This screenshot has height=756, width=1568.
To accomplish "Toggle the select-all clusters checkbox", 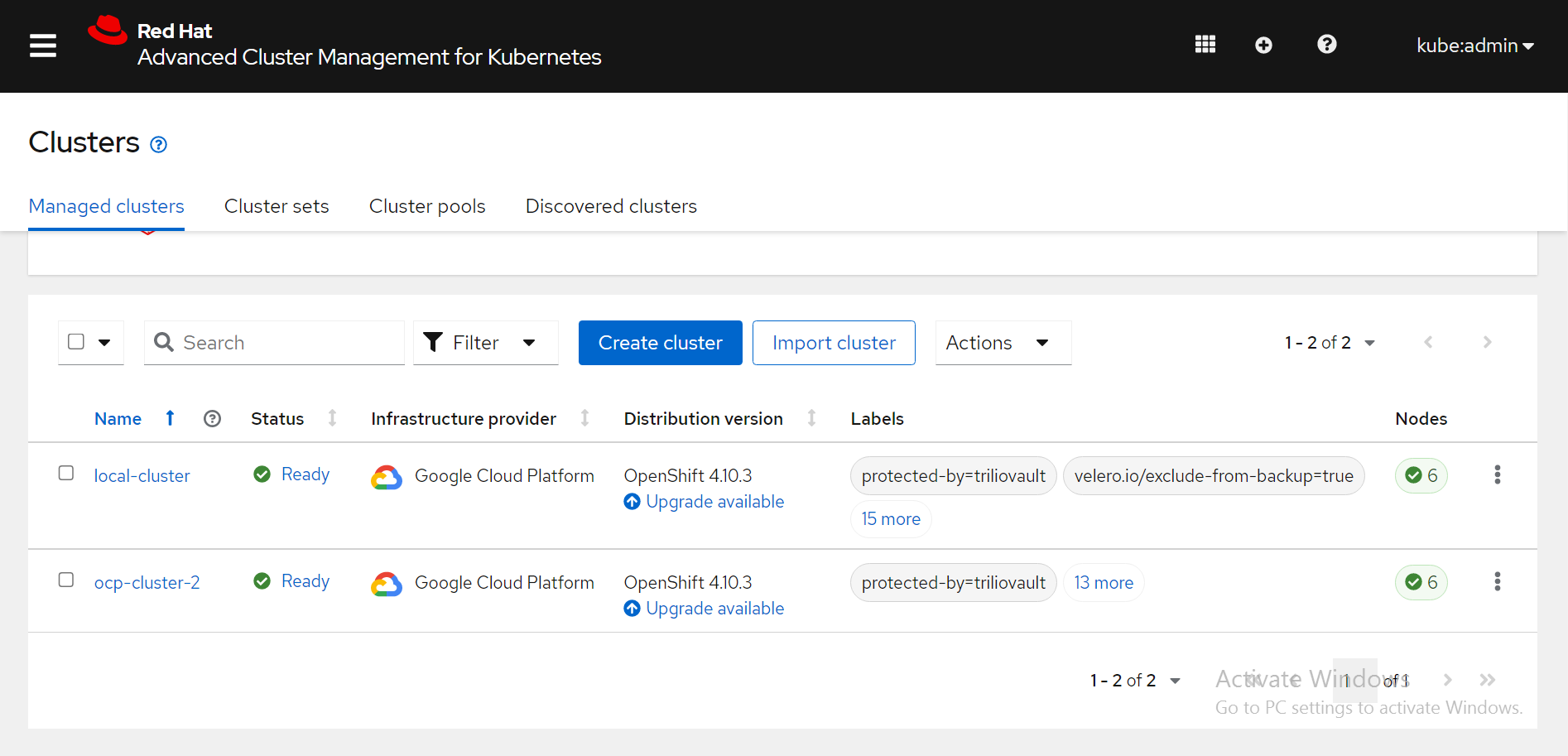I will click(76, 342).
